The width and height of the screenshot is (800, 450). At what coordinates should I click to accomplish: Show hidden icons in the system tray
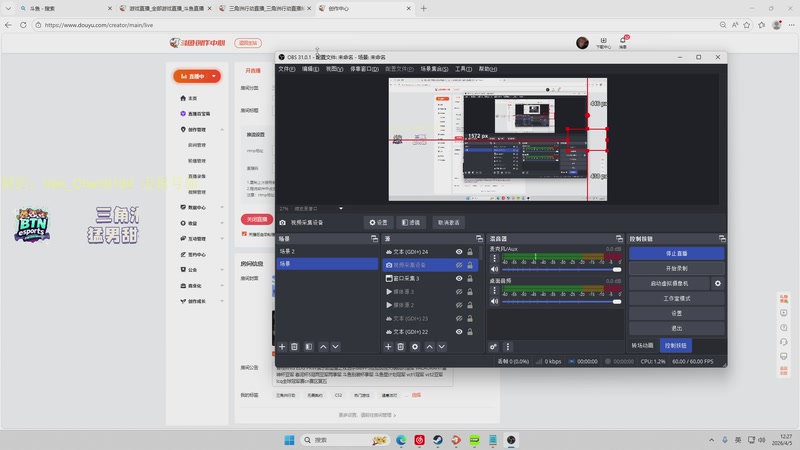coord(711,440)
